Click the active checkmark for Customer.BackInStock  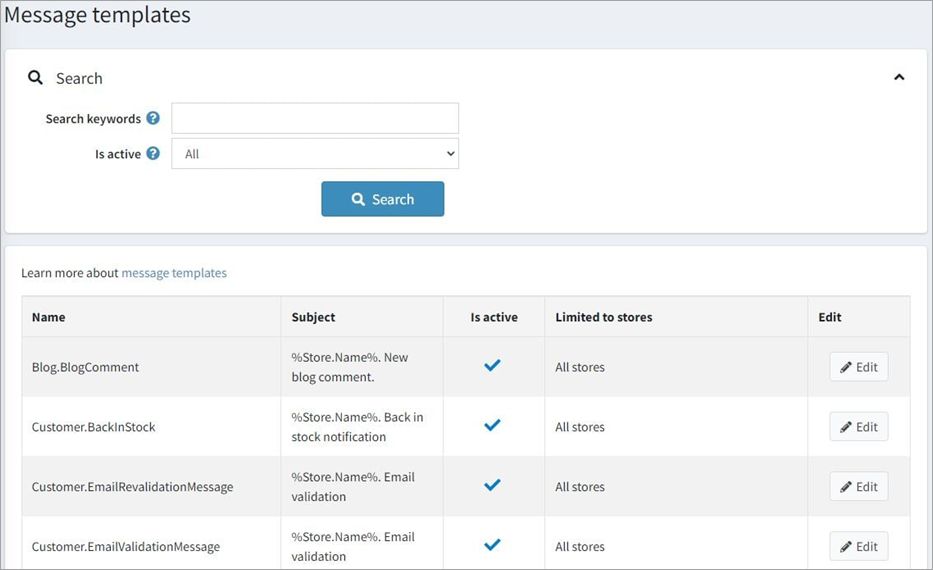(x=492, y=426)
